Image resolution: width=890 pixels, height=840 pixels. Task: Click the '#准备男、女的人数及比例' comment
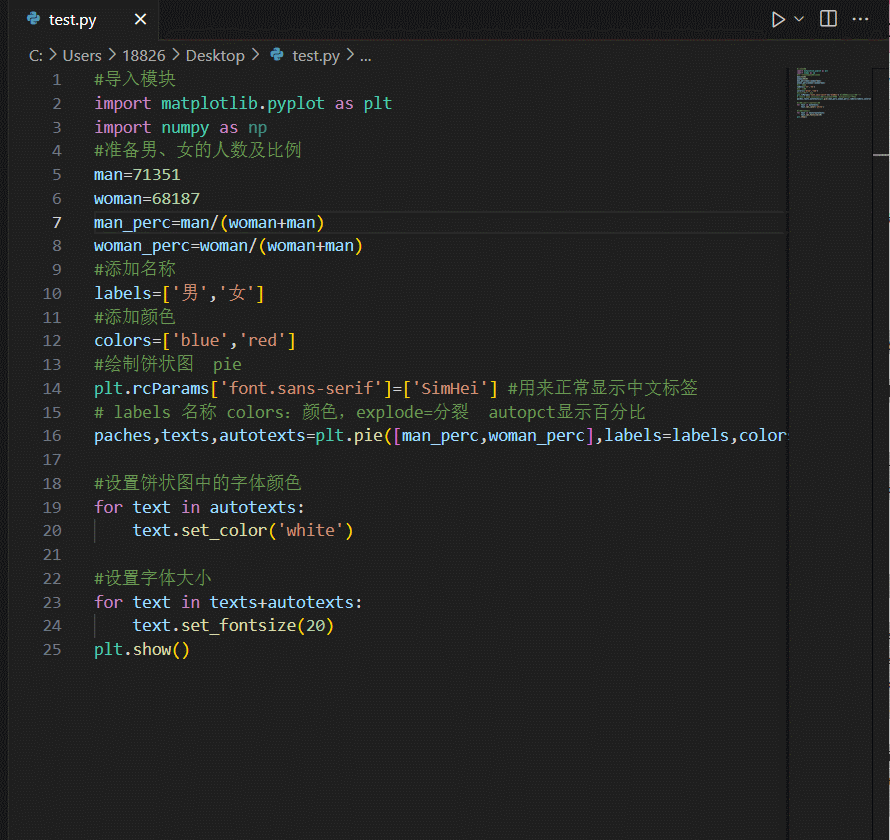(198, 151)
